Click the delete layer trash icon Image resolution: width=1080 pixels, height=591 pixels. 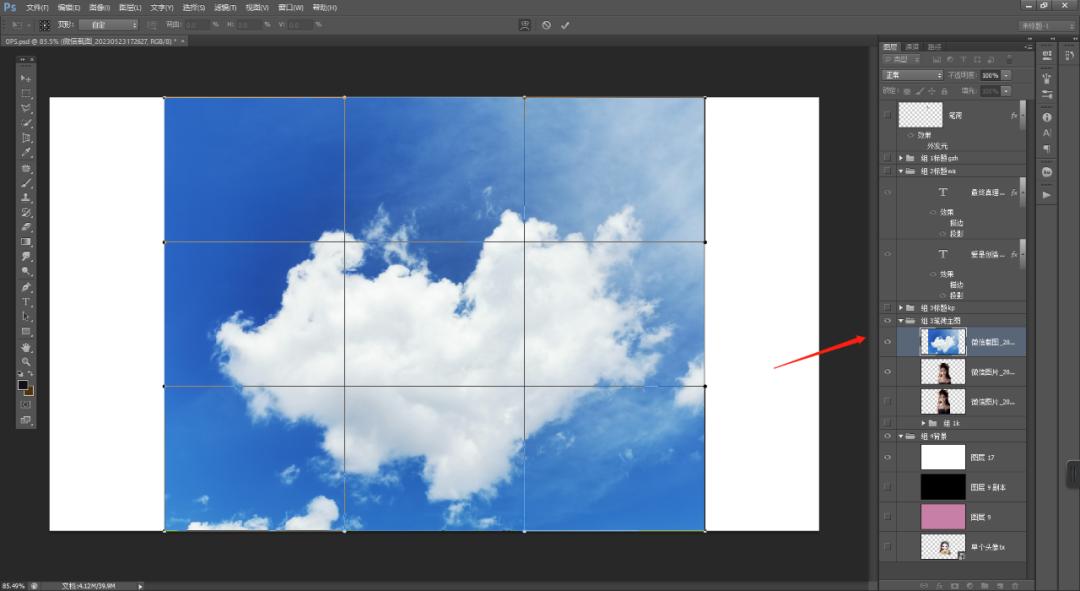(x=1015, y=585)
